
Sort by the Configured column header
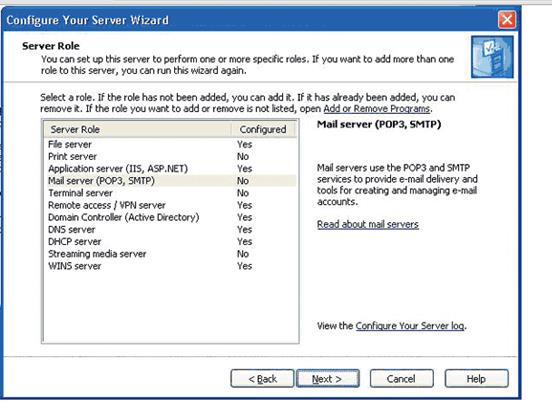tap(264, 129)
